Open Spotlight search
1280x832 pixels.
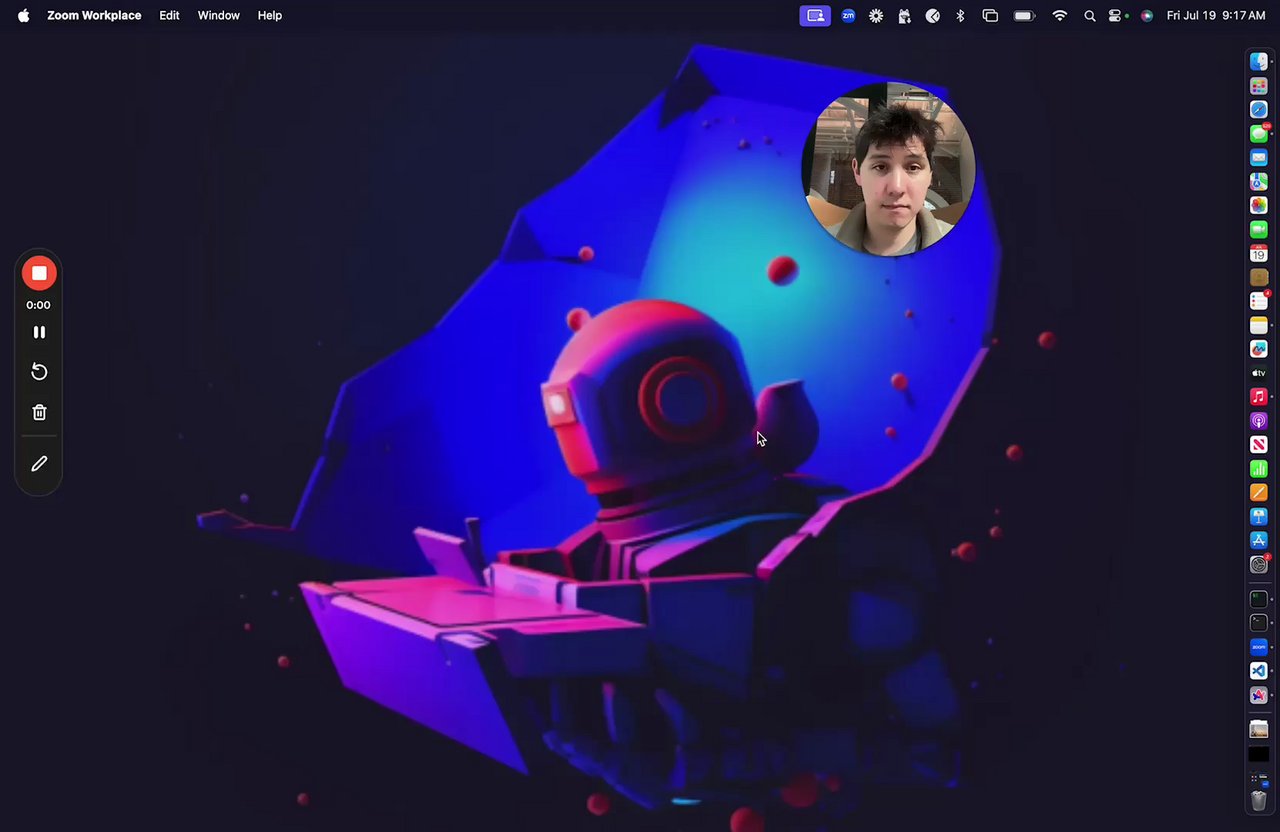coord(1090,15)
